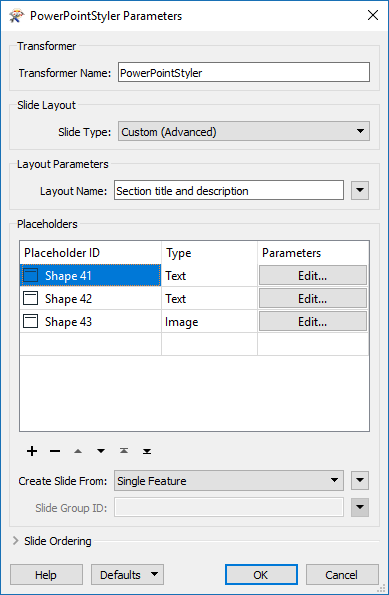Image resolution: width=389 pixels, height=595 pixels.
Task: Click the Slide Group ID field
Action: (x=229, y=507)
